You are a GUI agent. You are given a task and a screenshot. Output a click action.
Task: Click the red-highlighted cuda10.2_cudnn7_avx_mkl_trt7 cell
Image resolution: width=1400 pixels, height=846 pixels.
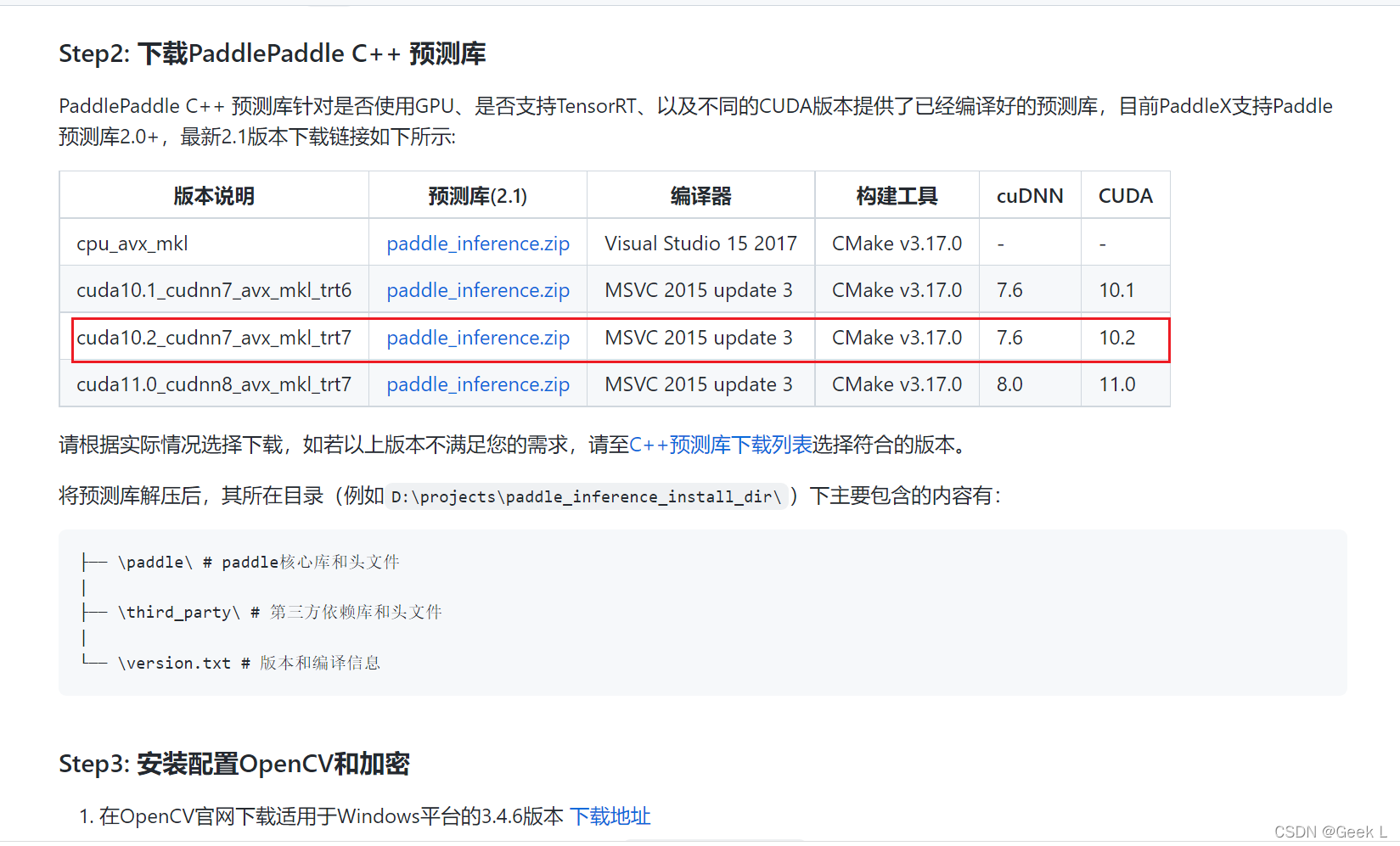click(214, 338)
